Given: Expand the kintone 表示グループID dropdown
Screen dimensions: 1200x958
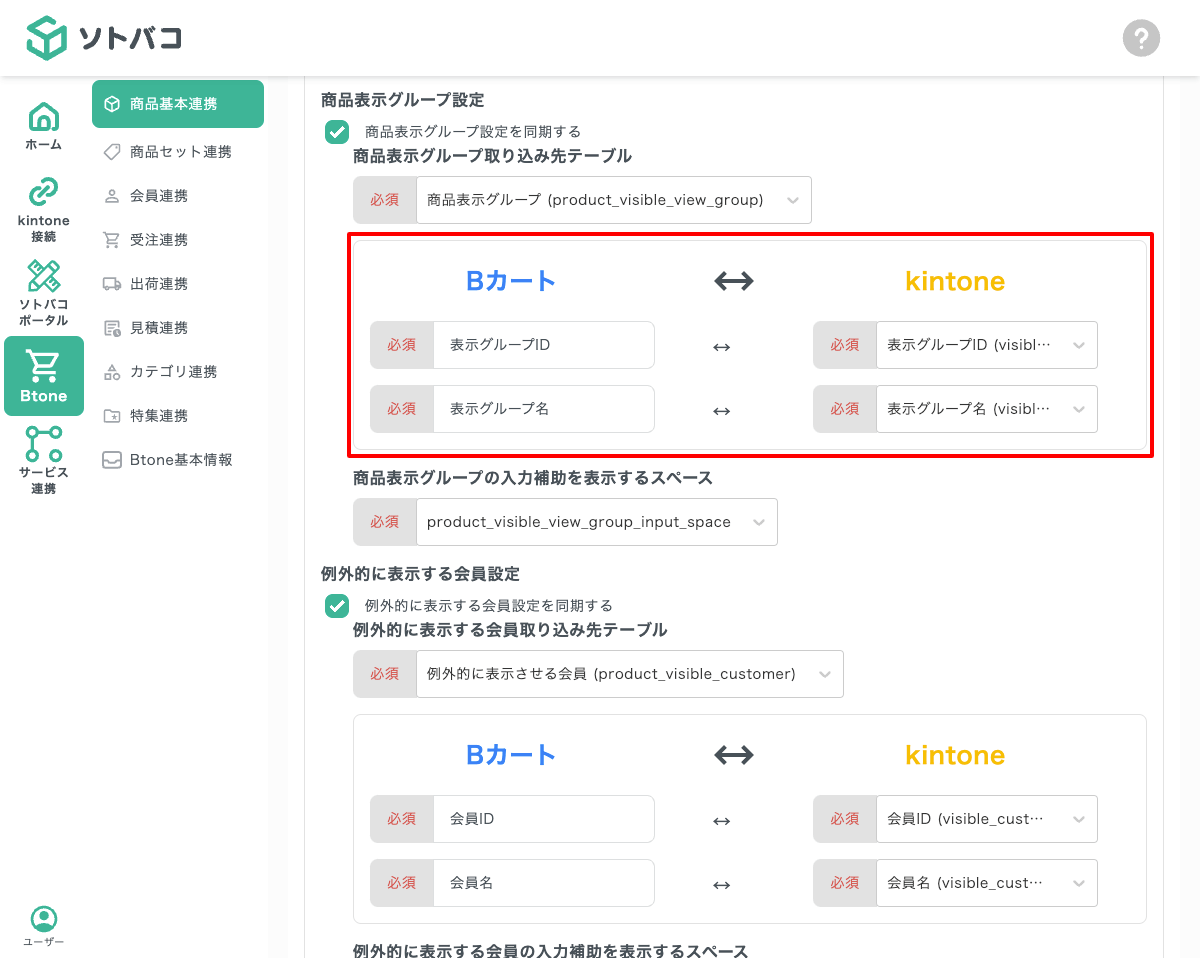Looking at the screenshot, I should tap(986, 345).
